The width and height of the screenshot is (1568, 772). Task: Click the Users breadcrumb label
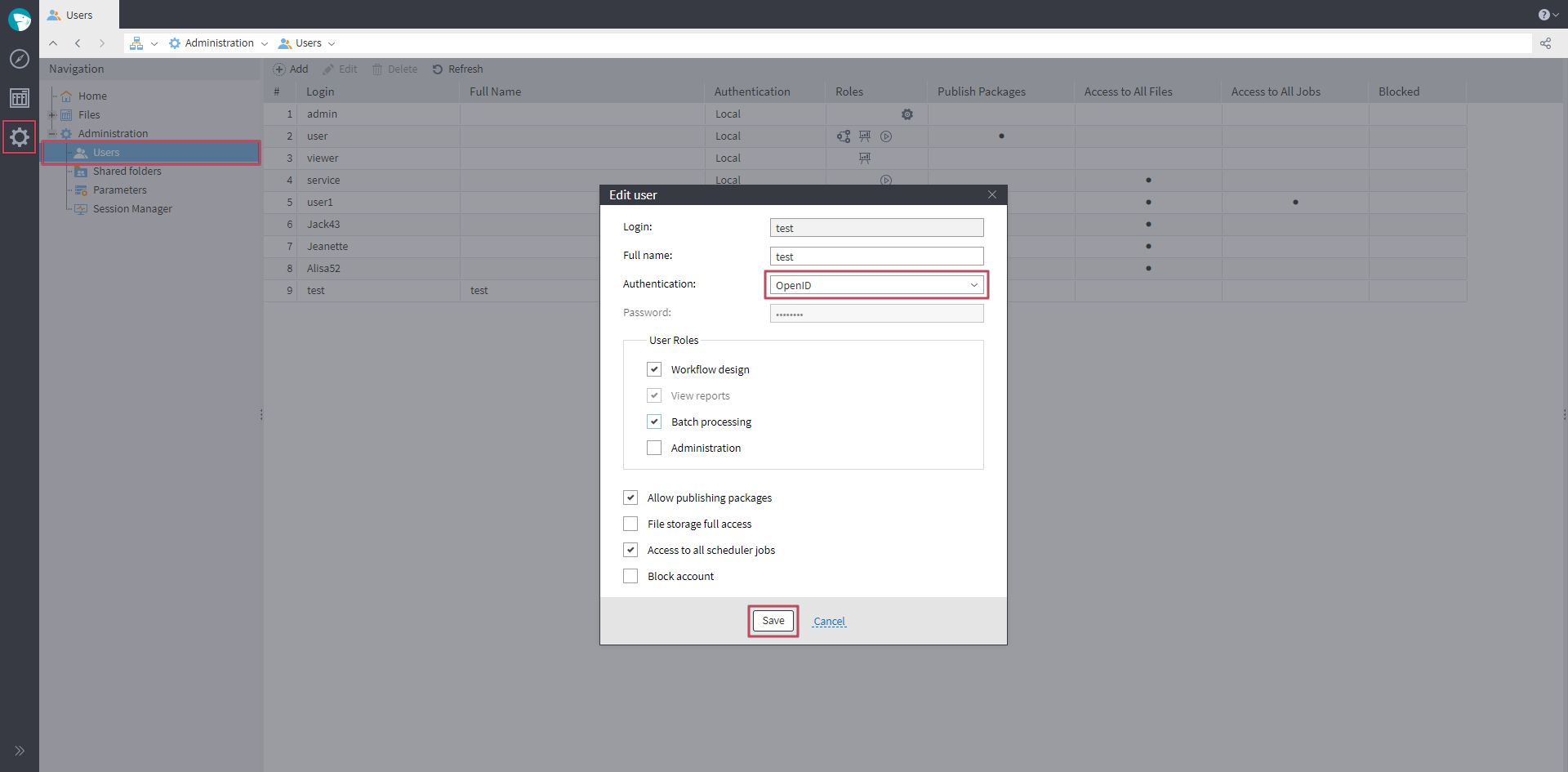pyautogui.click(x=308, y=43)
